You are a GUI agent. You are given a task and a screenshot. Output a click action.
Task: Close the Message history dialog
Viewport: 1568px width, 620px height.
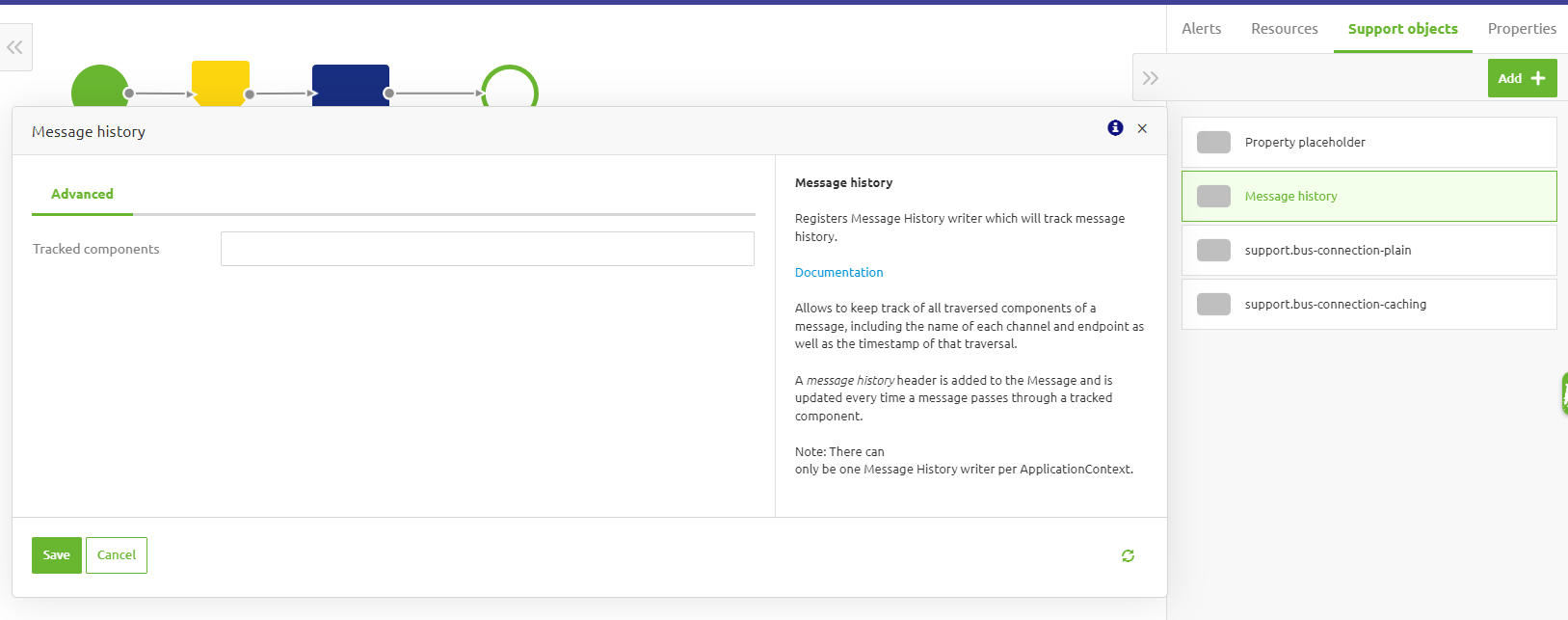1142,128
